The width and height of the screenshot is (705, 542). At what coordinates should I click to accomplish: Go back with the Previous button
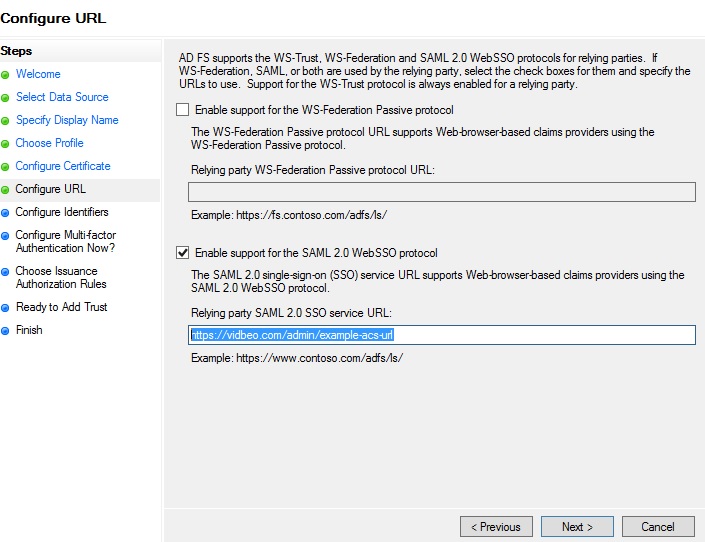(495, 527)
